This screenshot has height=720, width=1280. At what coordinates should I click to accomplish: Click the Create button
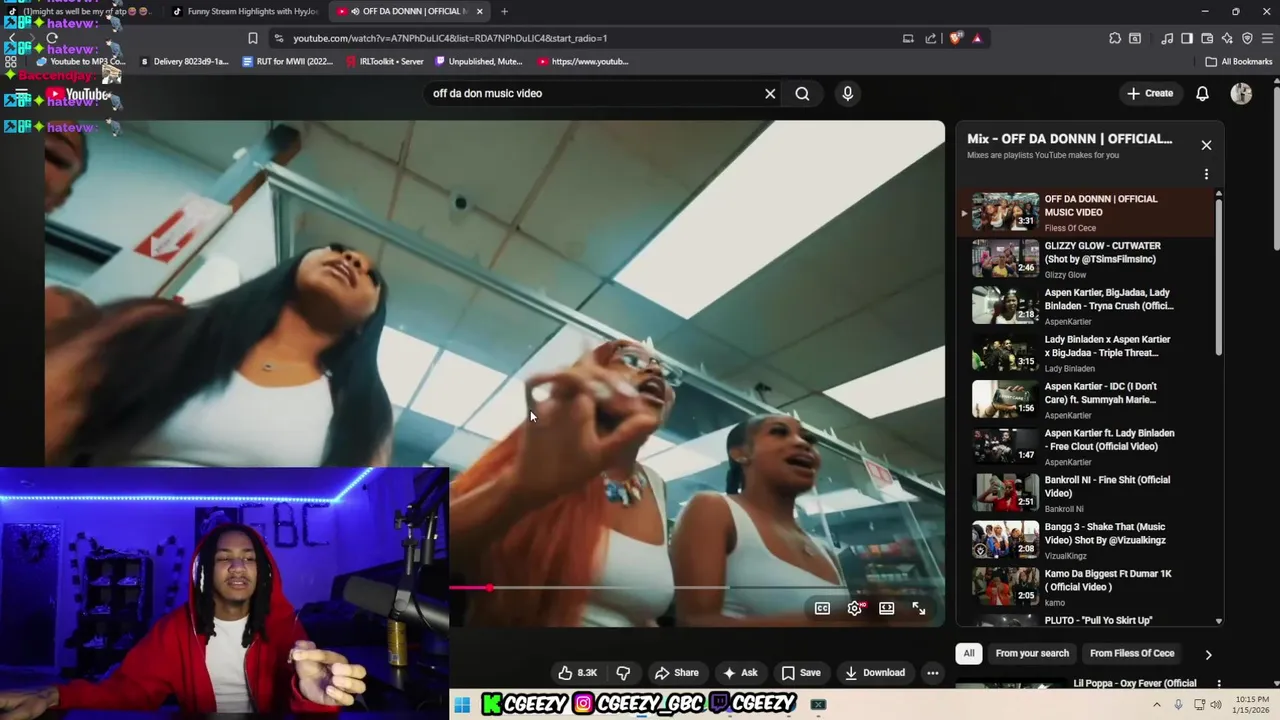pos(1150,93)
